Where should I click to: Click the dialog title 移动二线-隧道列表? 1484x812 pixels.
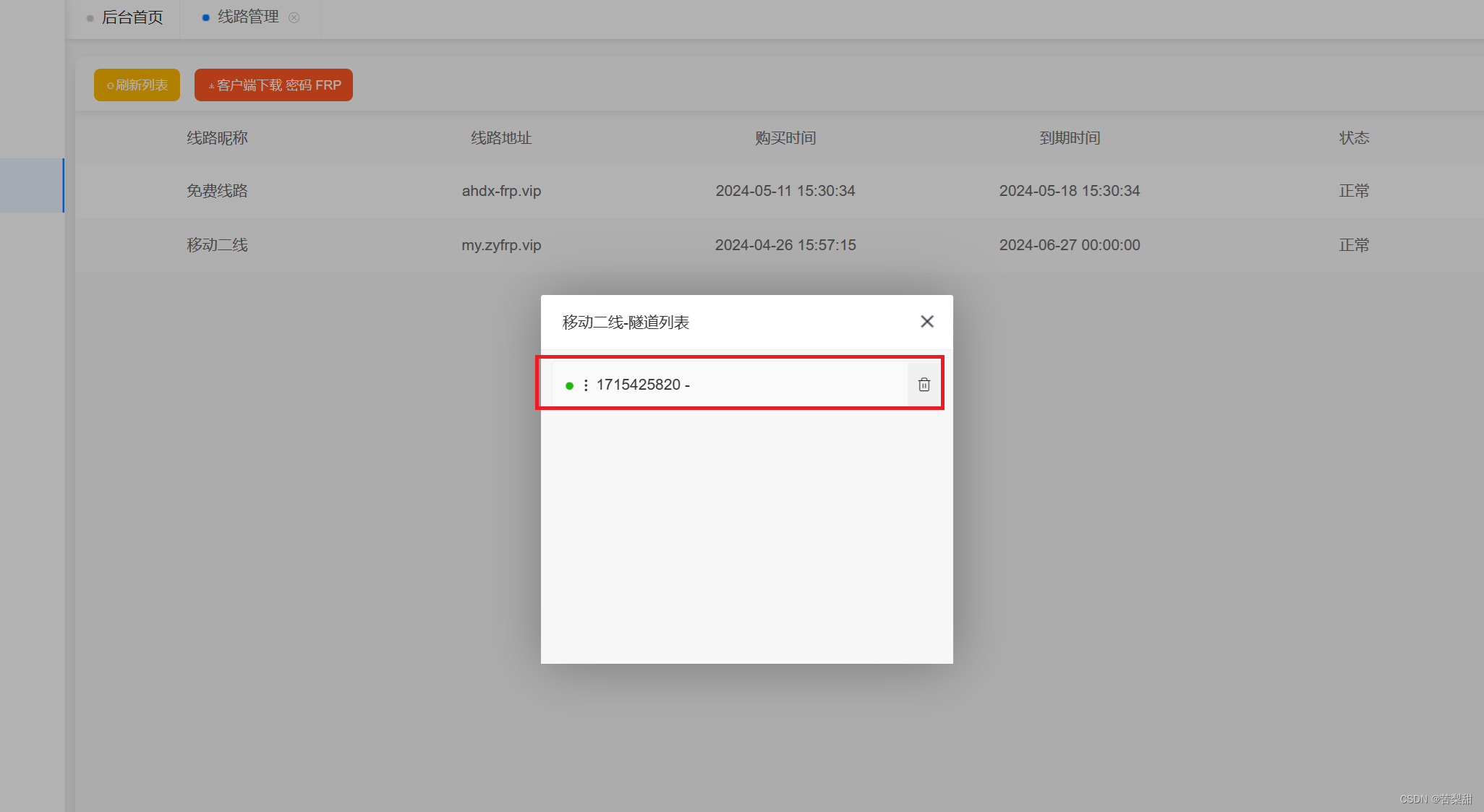pos(626,322)
